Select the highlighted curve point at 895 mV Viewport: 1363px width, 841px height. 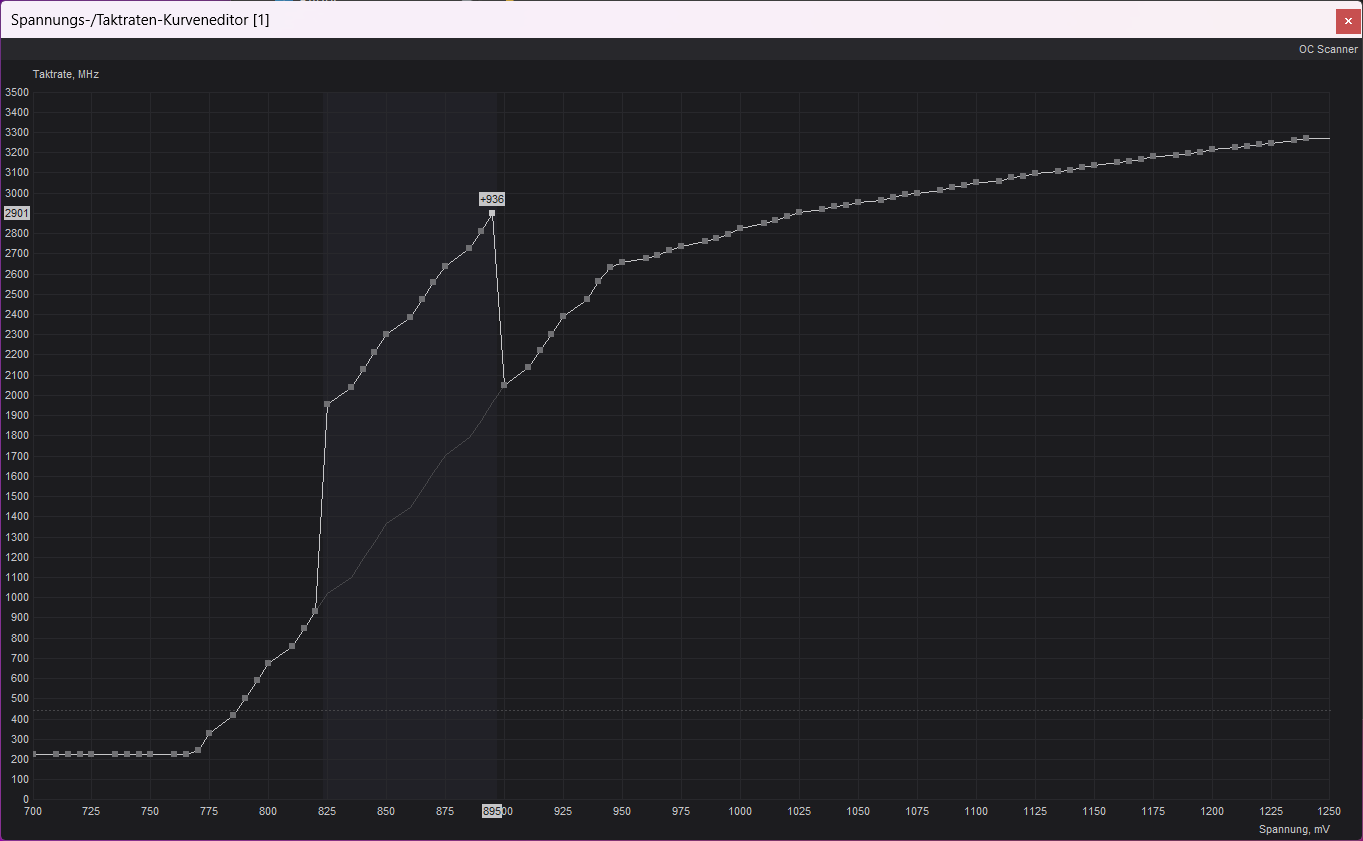pyautogui.click(x=492, y=213)
